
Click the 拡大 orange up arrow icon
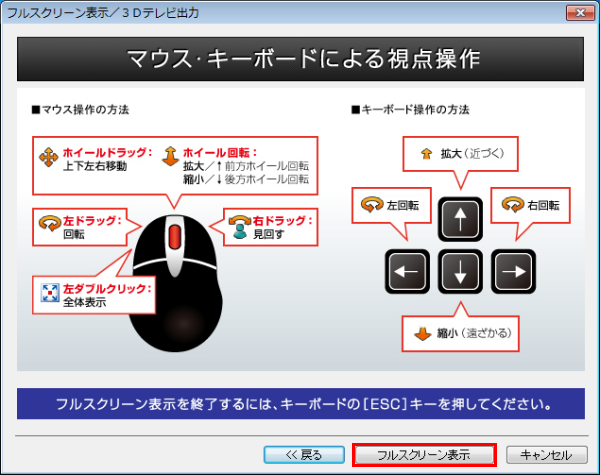(424, 155)
